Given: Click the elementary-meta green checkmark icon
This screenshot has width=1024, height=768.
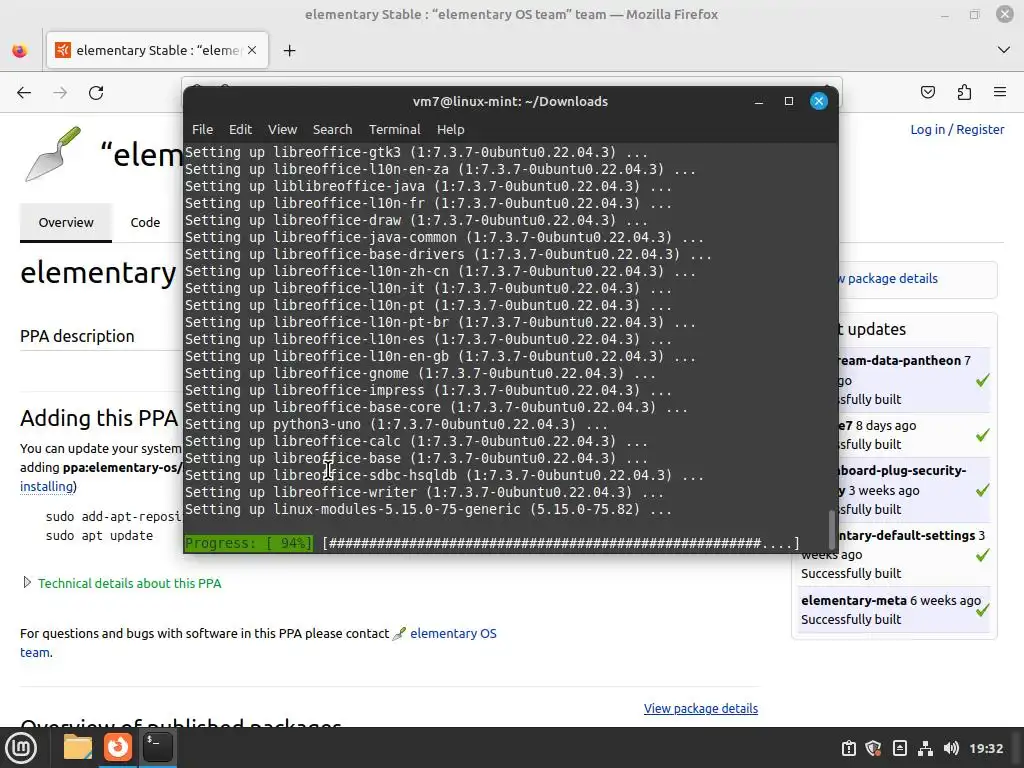Looking at the screenshot, I should [982, 610].
